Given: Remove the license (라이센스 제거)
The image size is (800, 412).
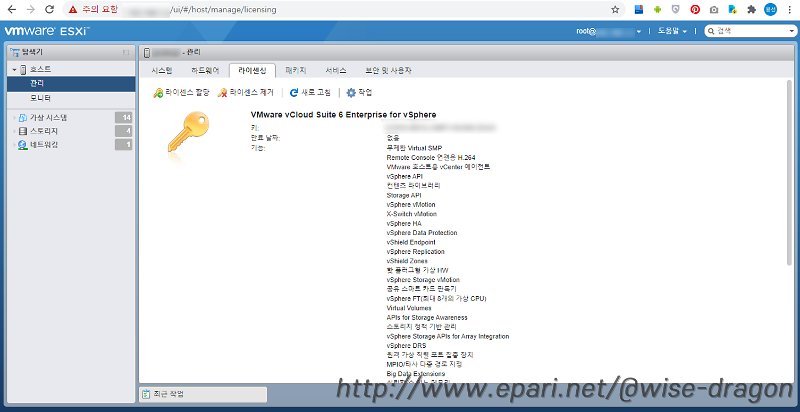Looking at the screenshot, I should click(x=246, y=93).
